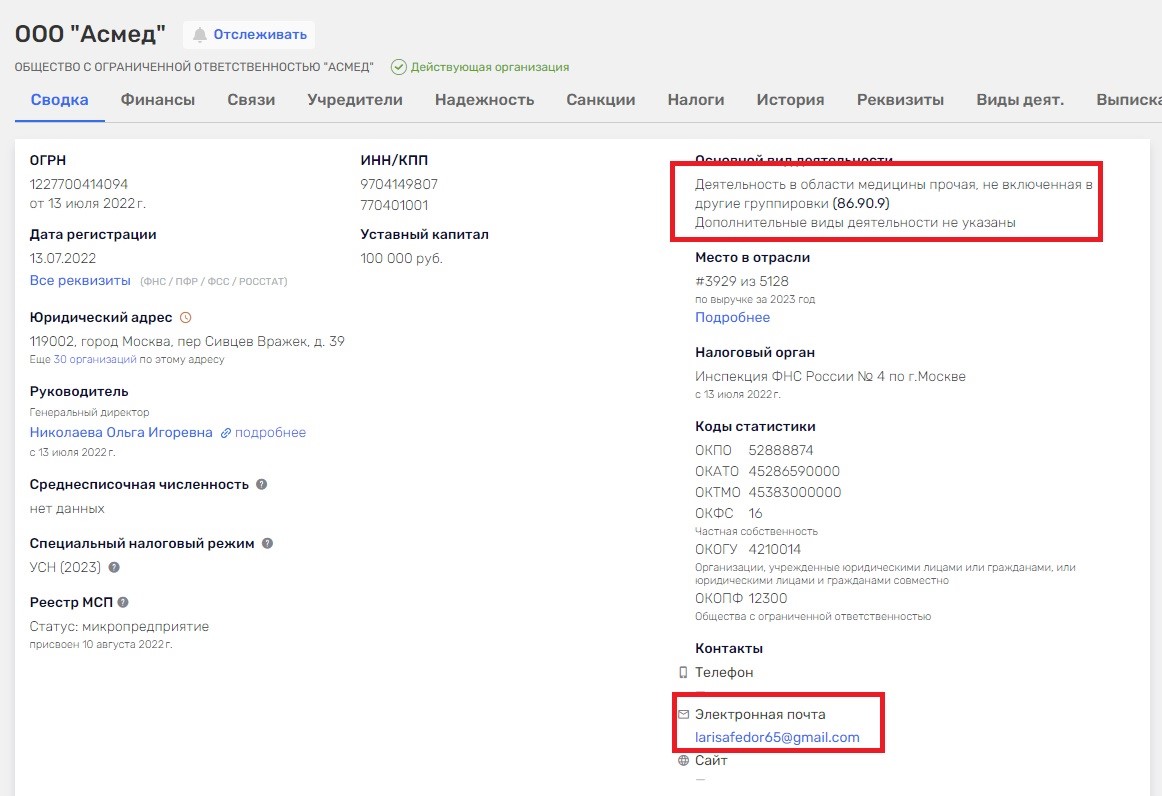Screen dimensions: 1162x796
Task: Open help icon for Специальный налоговый режим
Action: coord(268,543)
